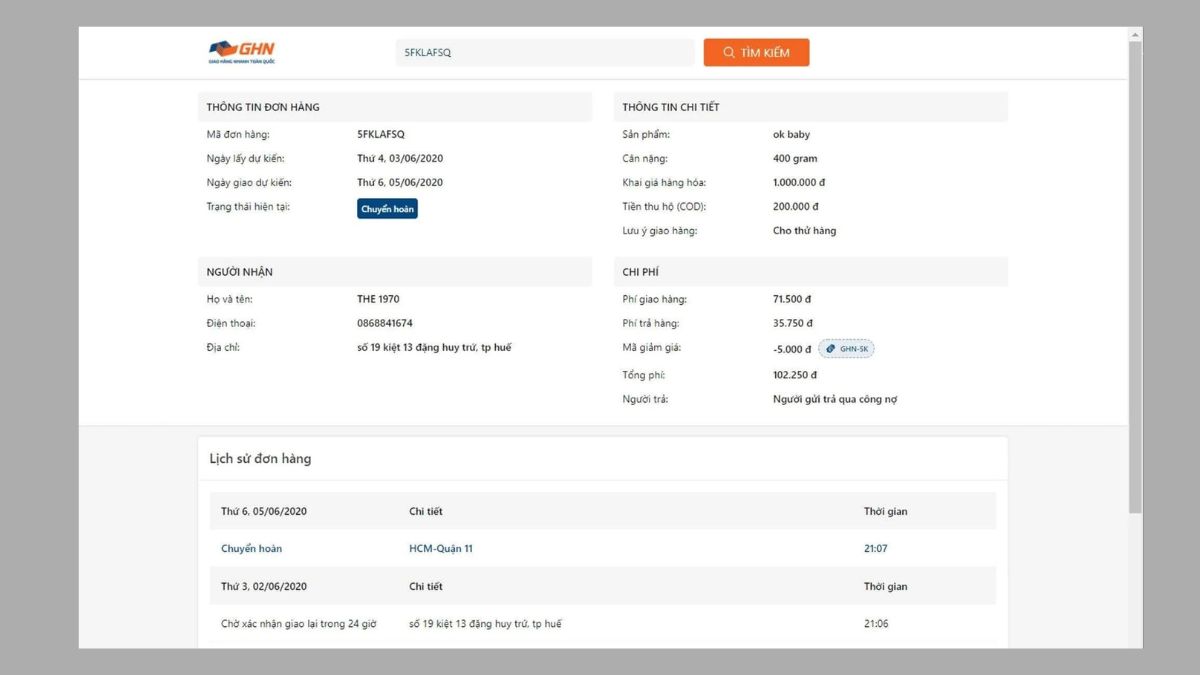Focus the tracking code search field

pos(545,52)
